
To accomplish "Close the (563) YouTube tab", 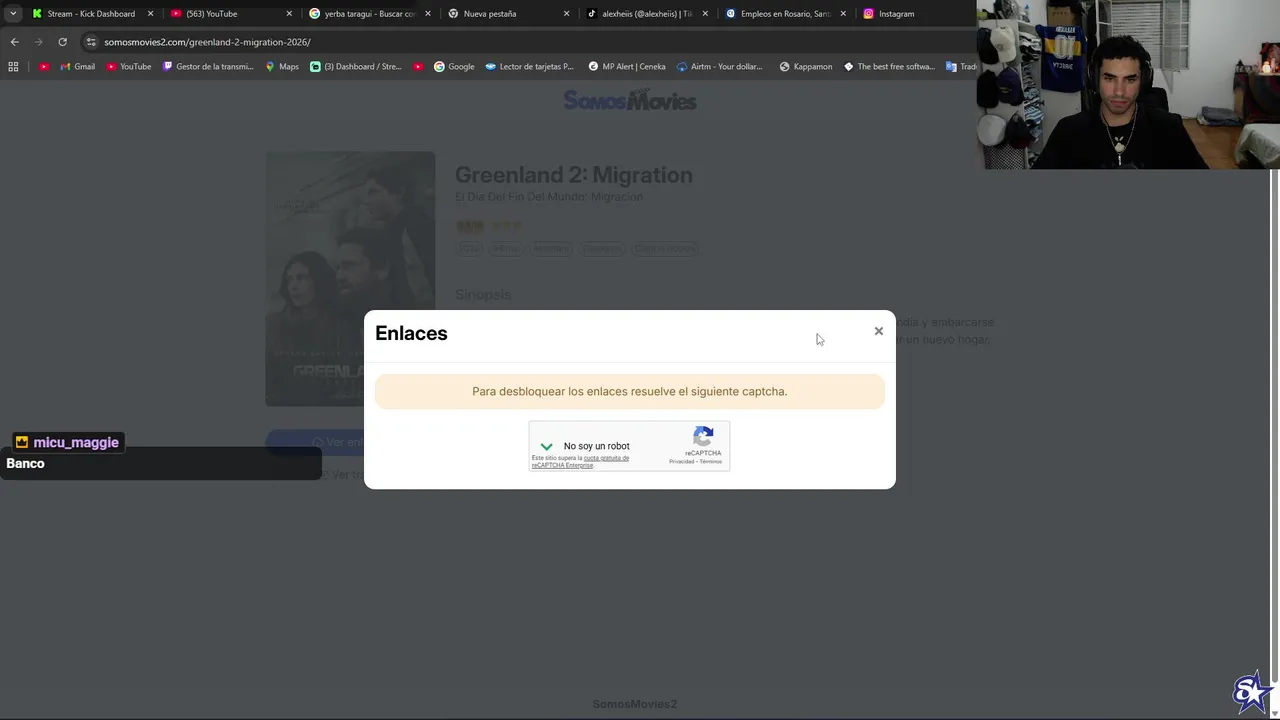I will pyautogui.click(x=290, y=14).
